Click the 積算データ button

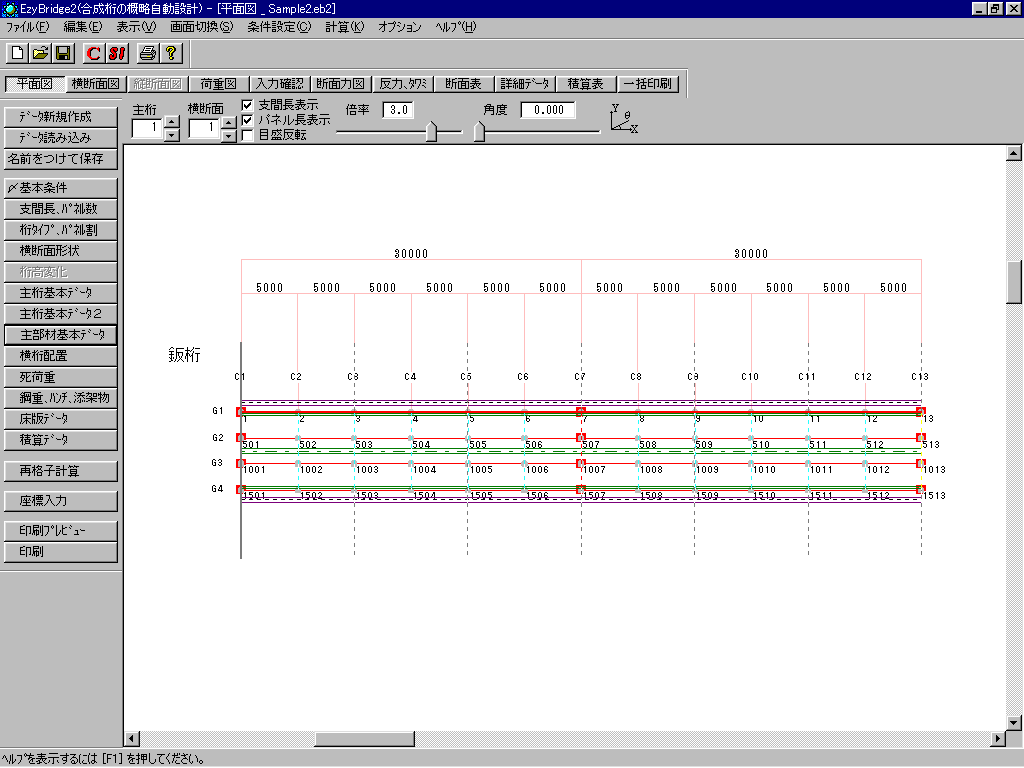tap(61, 440)
